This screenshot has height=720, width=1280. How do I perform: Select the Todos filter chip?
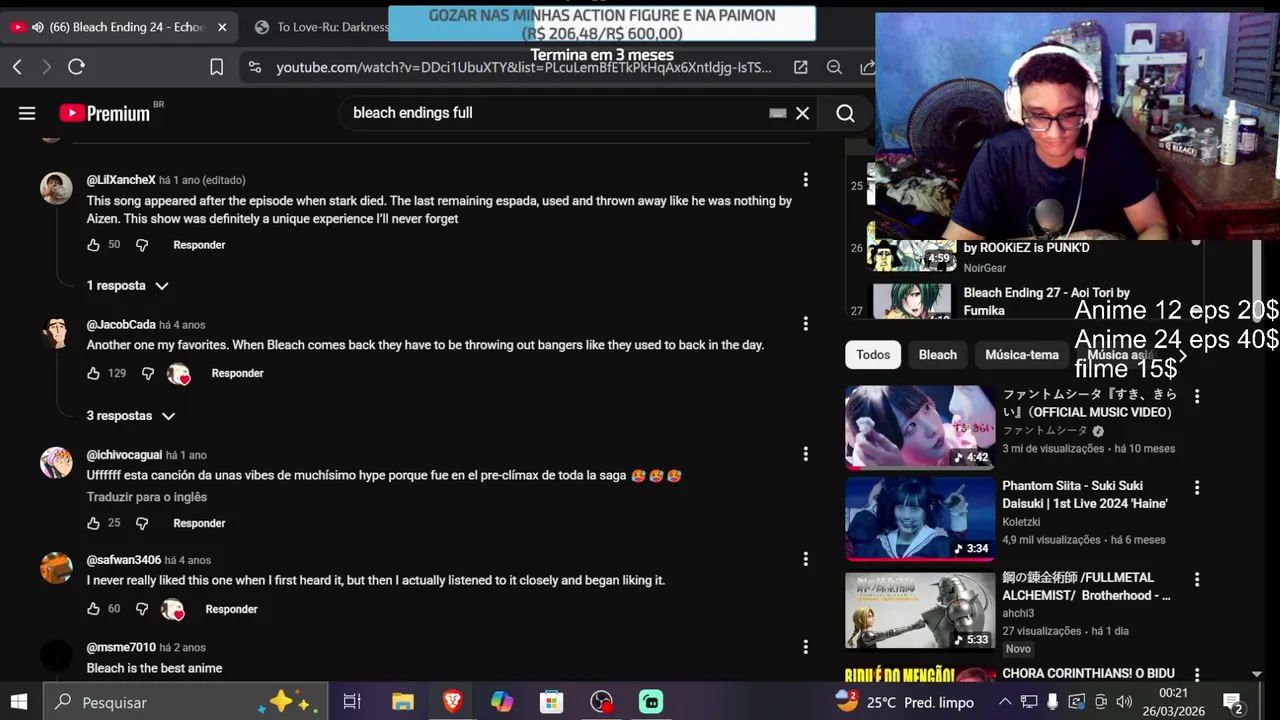point(873,355)
